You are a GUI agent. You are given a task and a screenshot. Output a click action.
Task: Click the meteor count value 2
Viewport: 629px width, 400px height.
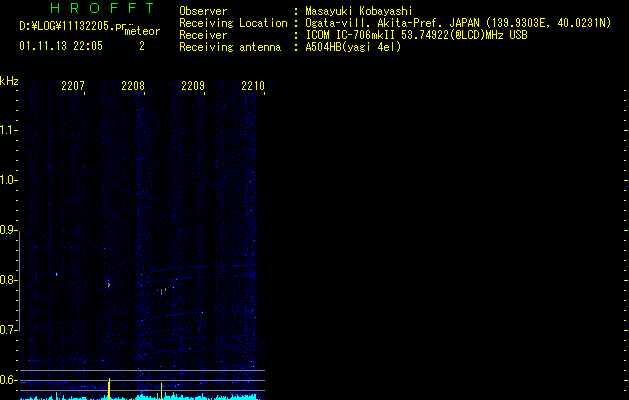[142, 46]
